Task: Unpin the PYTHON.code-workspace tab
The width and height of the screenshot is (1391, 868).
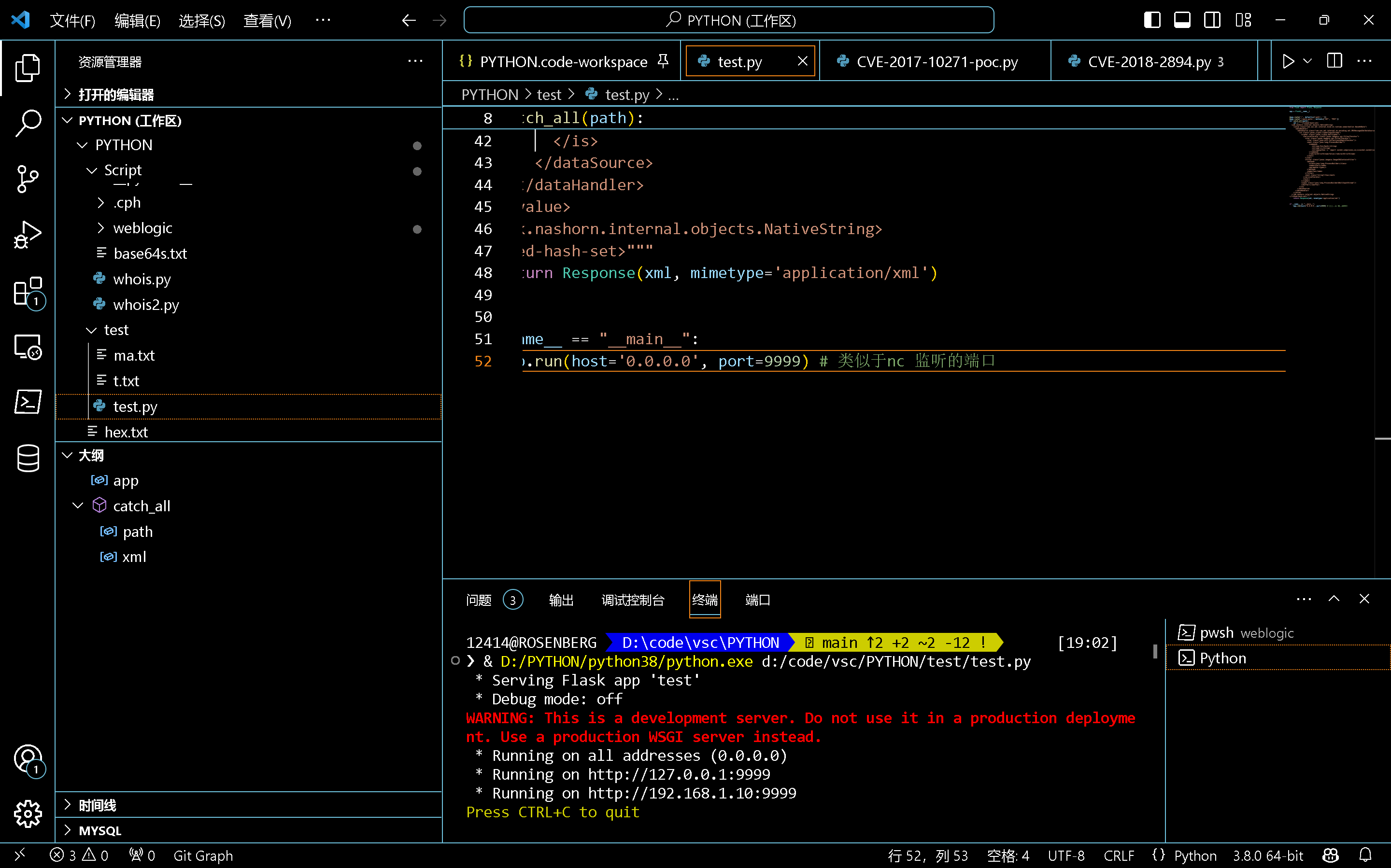Action: [x=663, y=61]
